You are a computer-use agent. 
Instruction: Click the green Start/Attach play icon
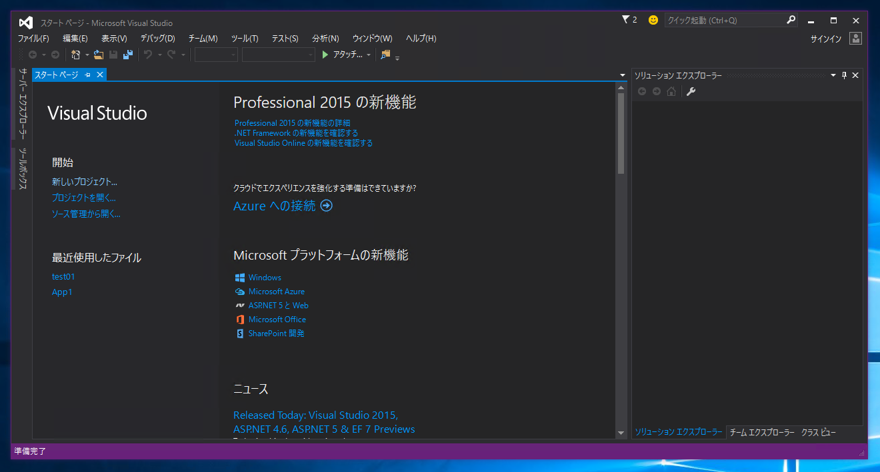(x=325, y=55)
